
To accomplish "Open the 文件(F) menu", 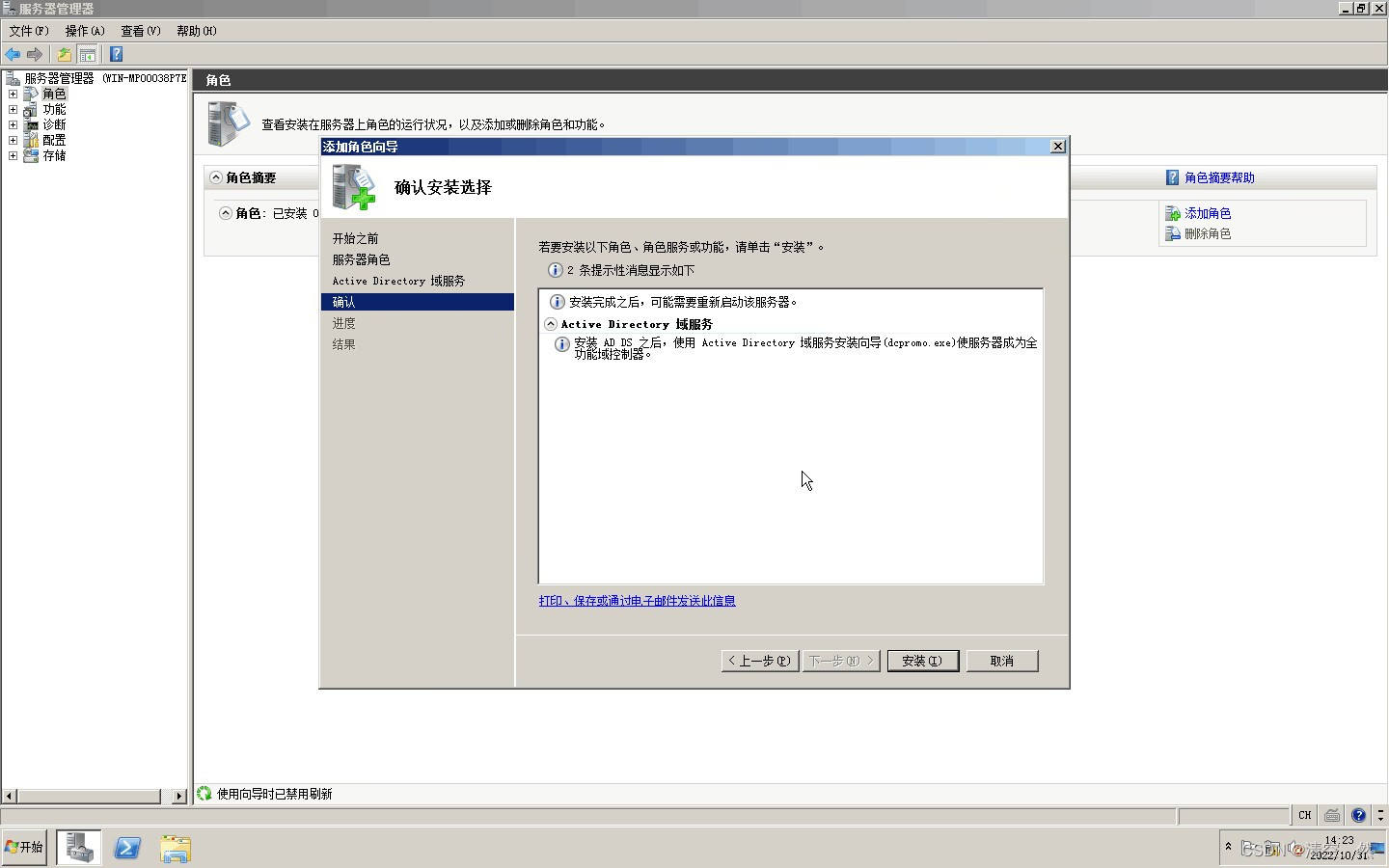I will 29,31.
